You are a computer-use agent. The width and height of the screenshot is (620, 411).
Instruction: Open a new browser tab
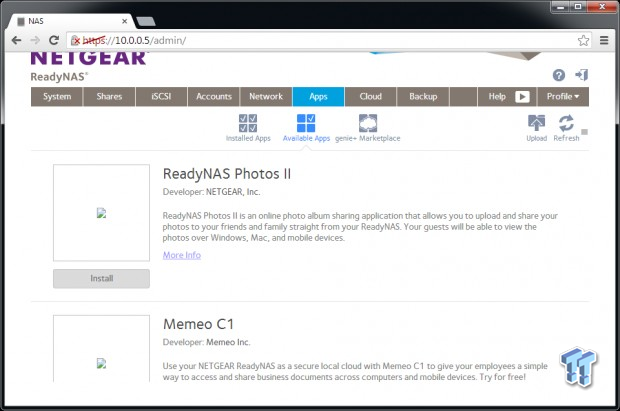(146, 21)
